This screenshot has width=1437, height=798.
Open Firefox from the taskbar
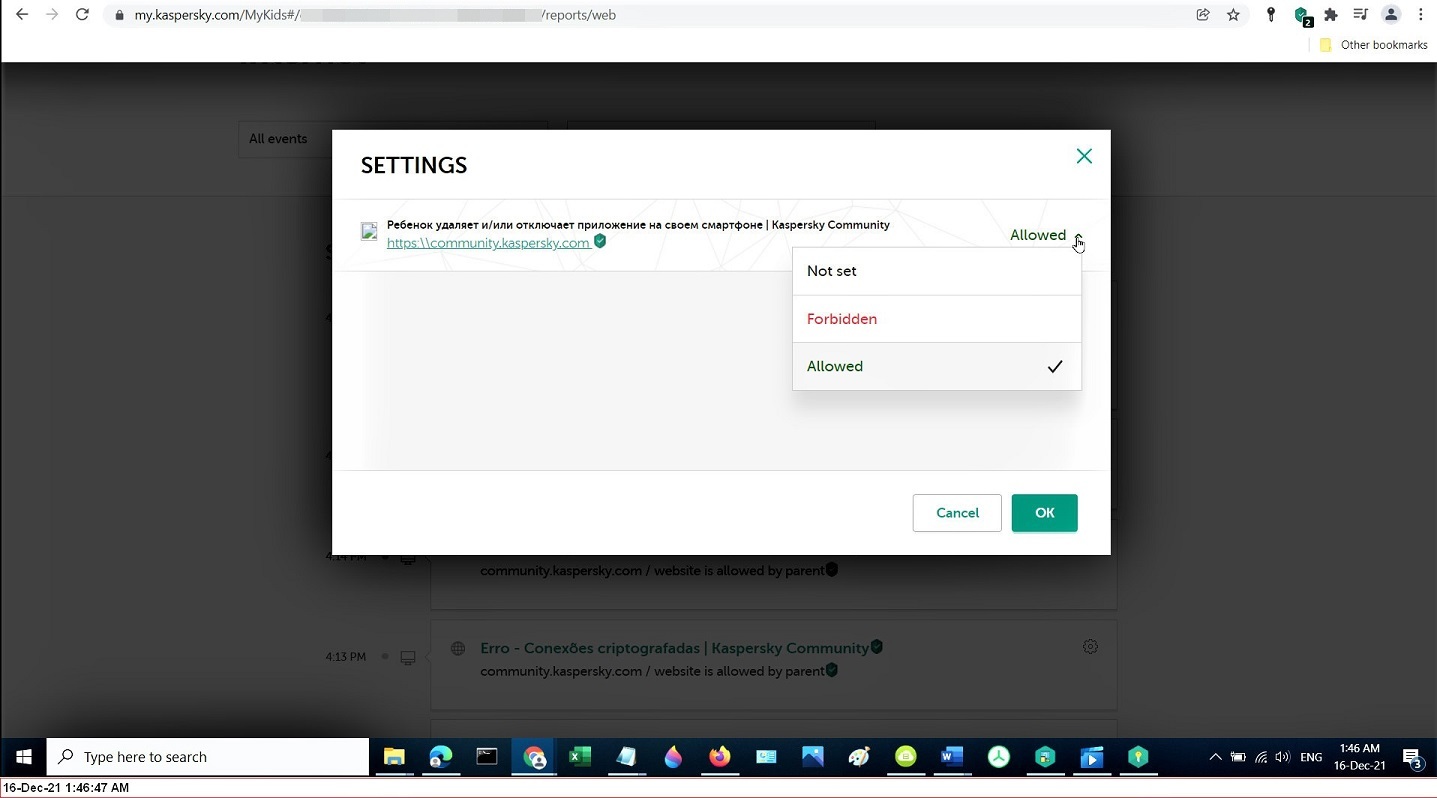[720, 757]
